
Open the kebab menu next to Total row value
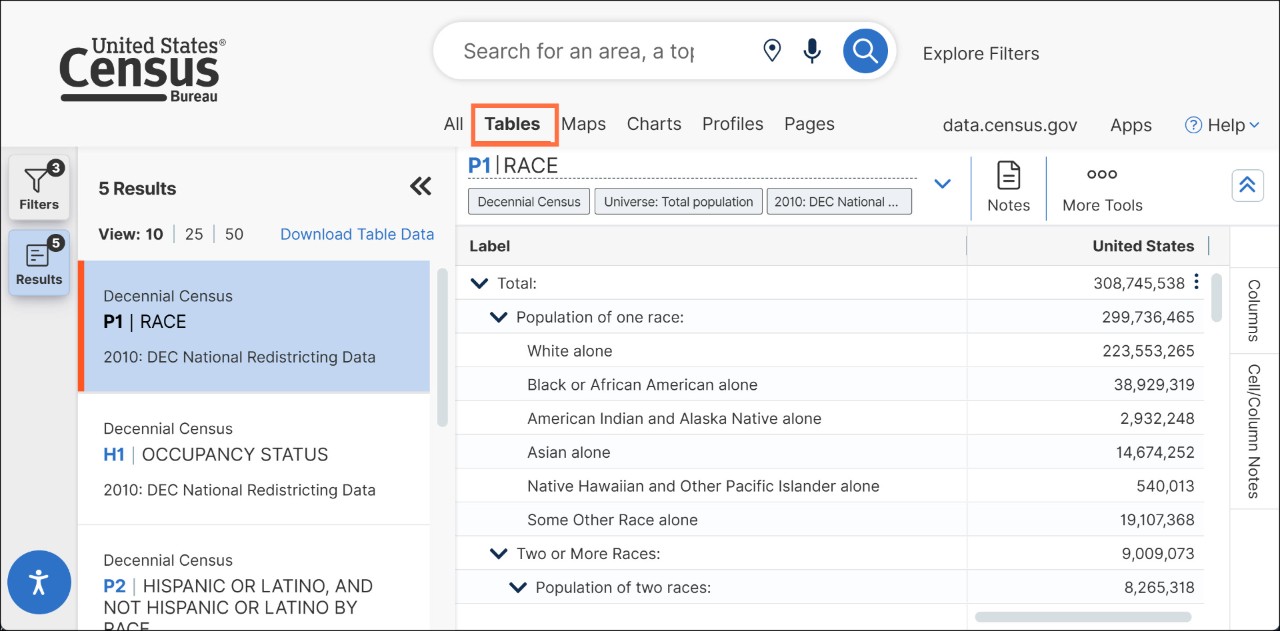pos(1196,283)
